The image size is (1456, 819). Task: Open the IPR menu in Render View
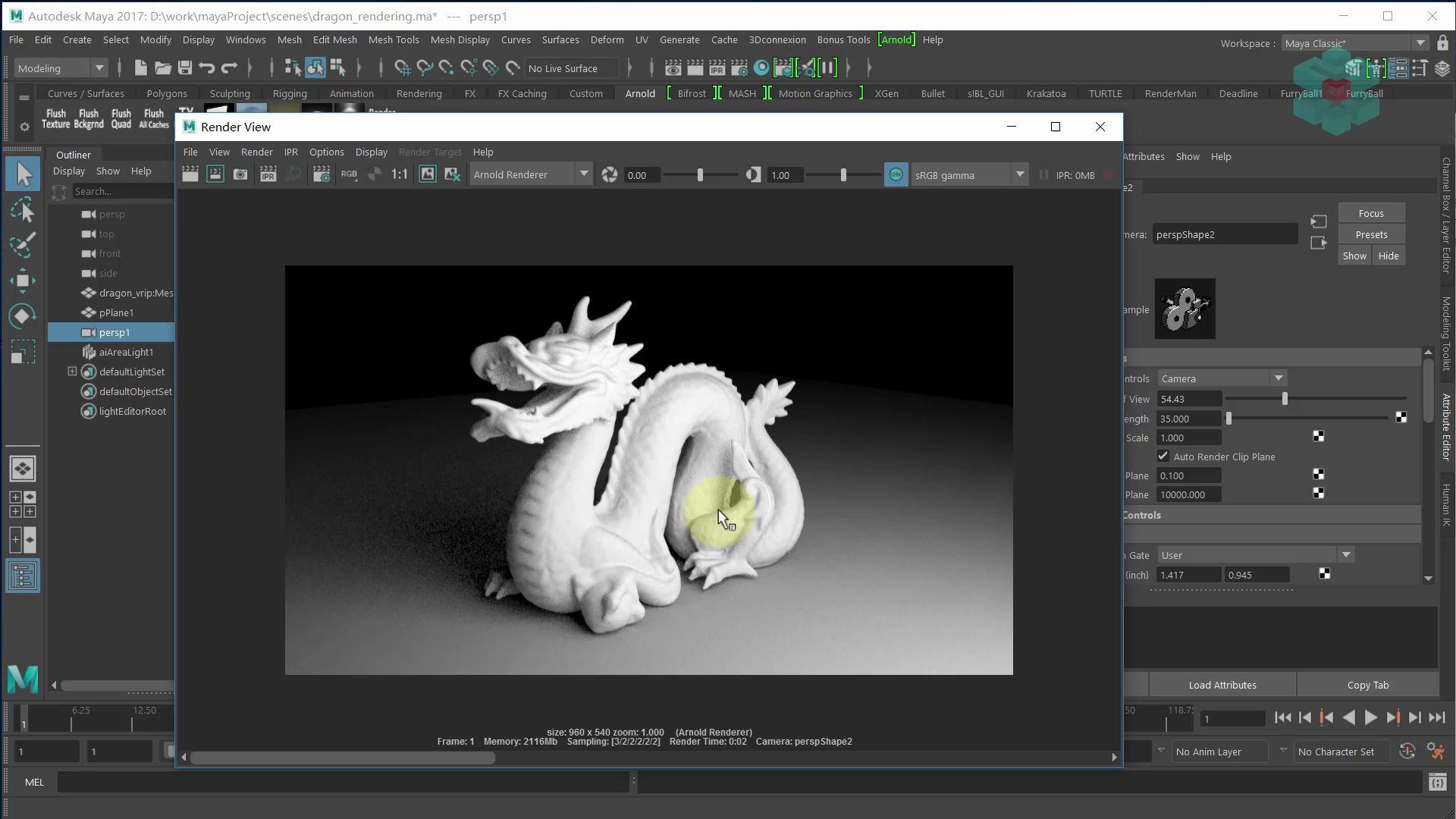291,152
